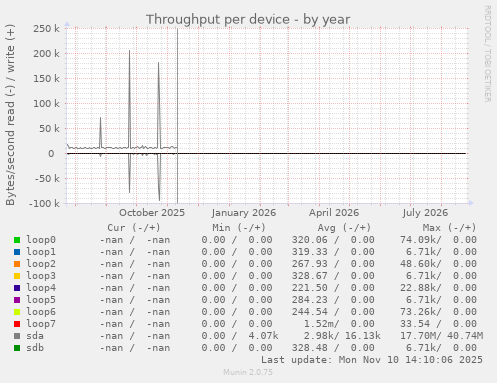
Task: Click loop4 max value '22.88k/ 0.00'
Action: point(438,288)
